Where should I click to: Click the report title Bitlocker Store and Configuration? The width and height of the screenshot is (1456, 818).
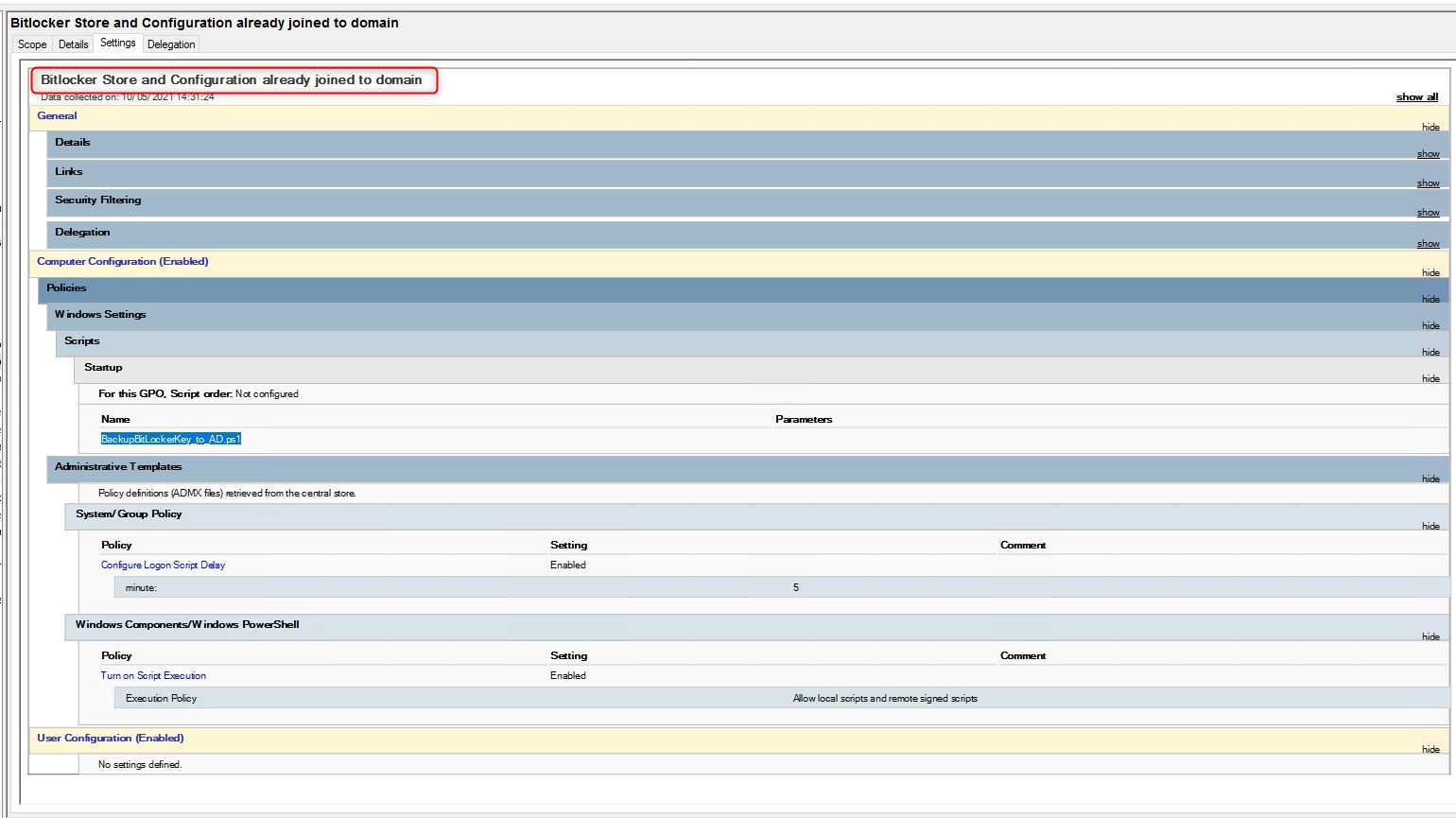232,79
